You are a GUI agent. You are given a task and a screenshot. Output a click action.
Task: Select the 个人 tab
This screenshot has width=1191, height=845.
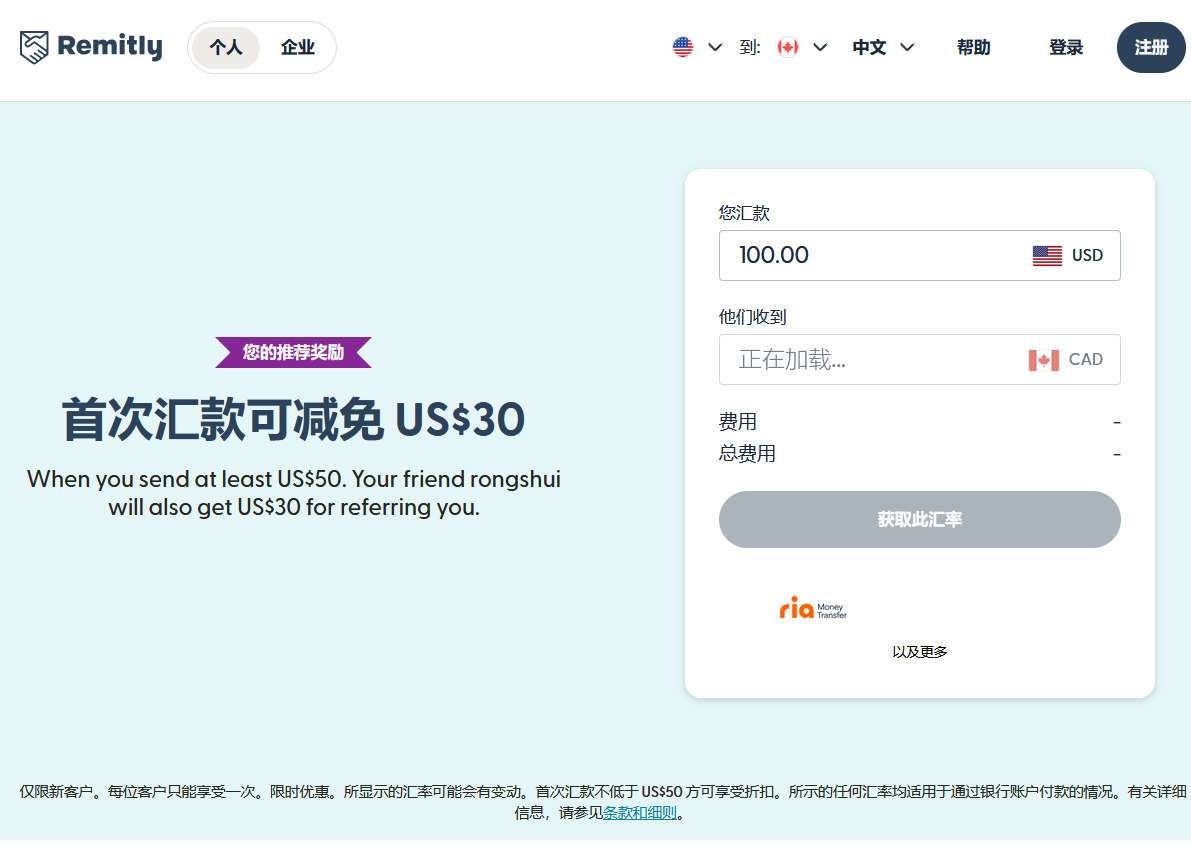[x=226, y=48]
